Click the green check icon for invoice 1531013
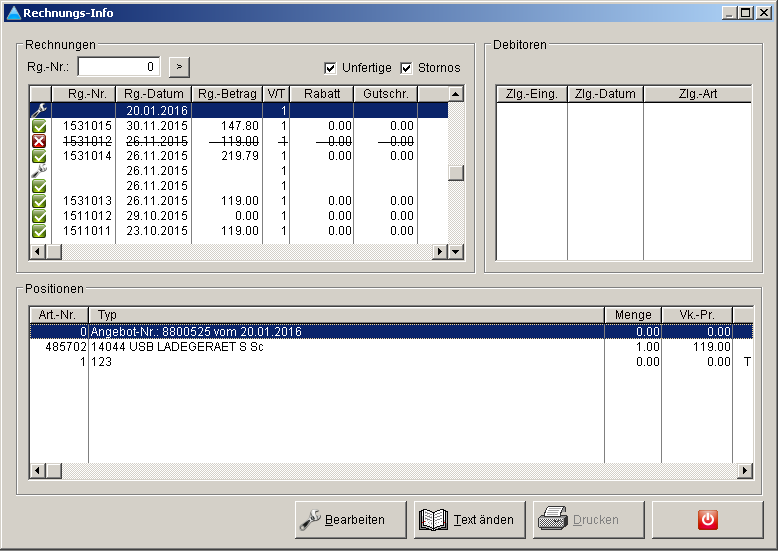The image size is (778, 551). point(39,201)
